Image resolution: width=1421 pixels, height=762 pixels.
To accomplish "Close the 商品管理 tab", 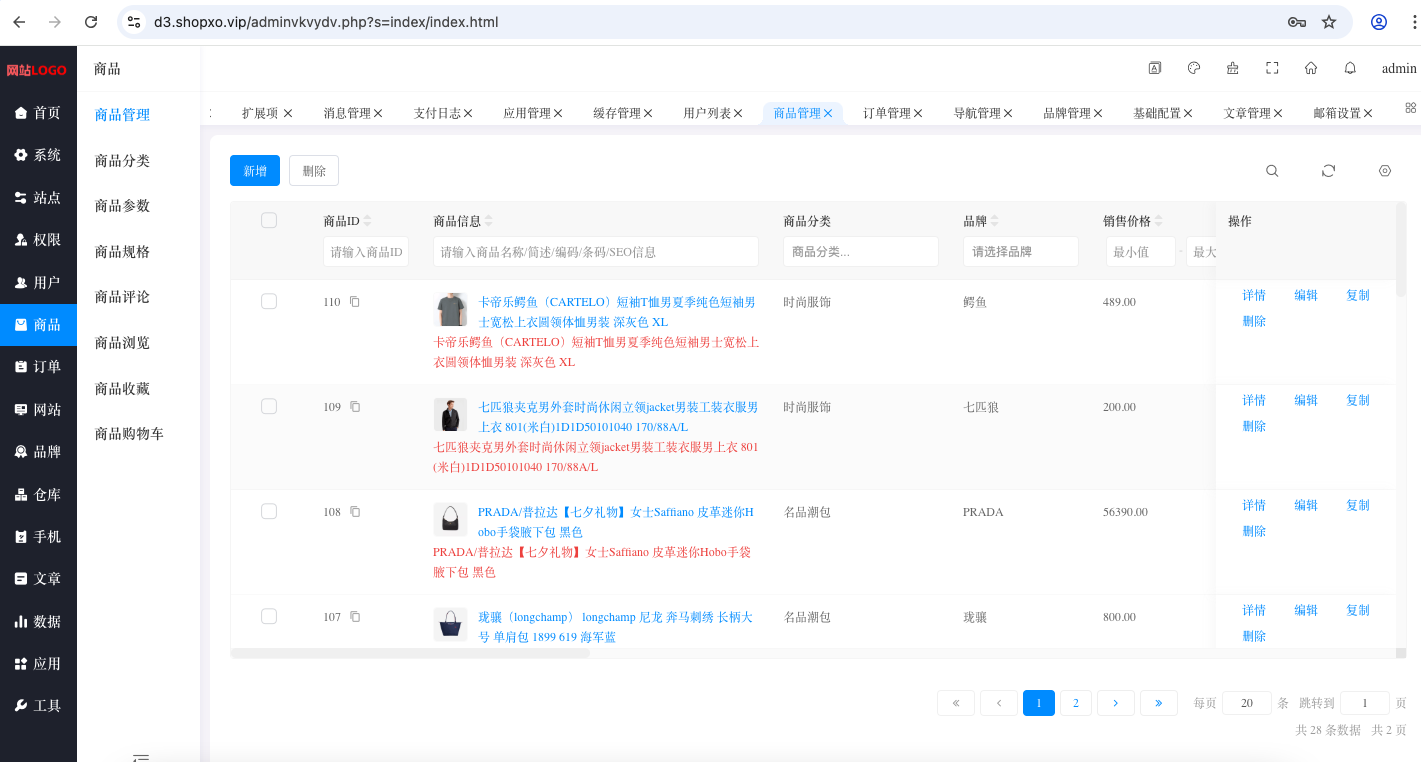I will click(x=828, y=113).
